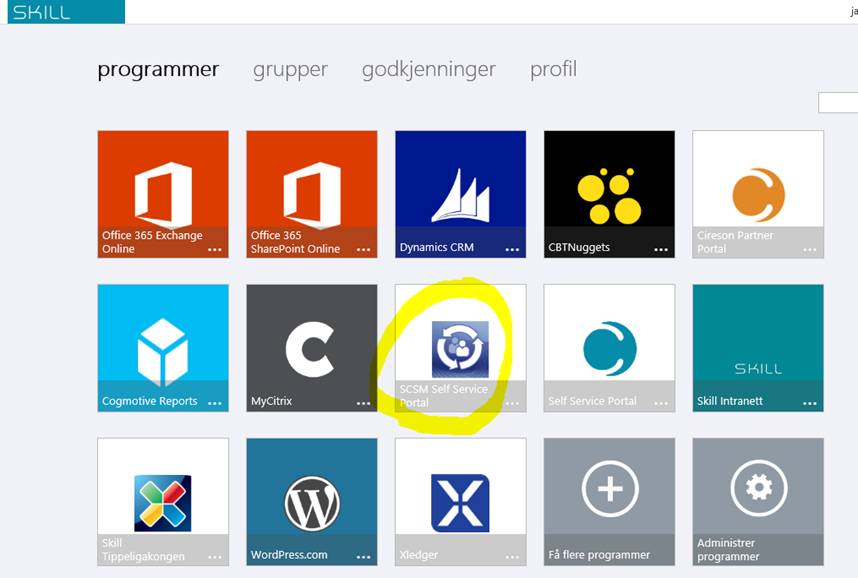Screen dimensions: 858x578
Task: Open the profil tab
Action: pyautogui.click(x=553, y=70)
